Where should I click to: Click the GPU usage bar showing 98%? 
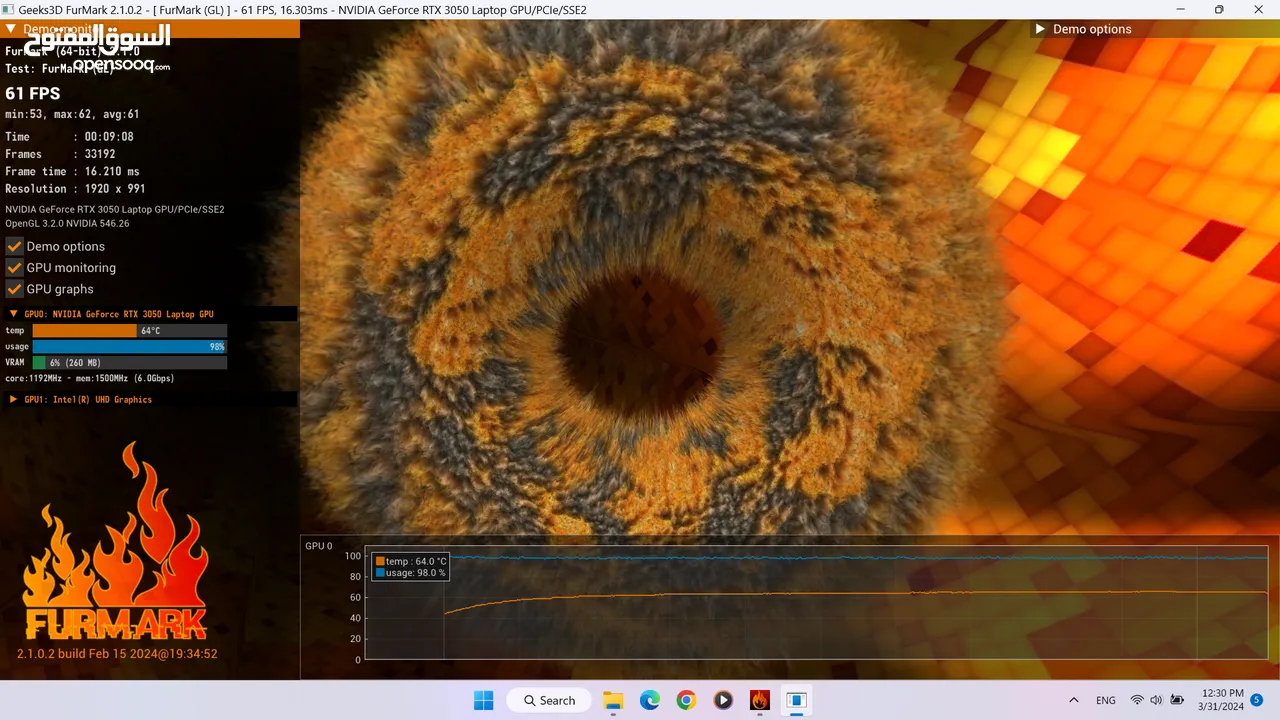(130, 346)
